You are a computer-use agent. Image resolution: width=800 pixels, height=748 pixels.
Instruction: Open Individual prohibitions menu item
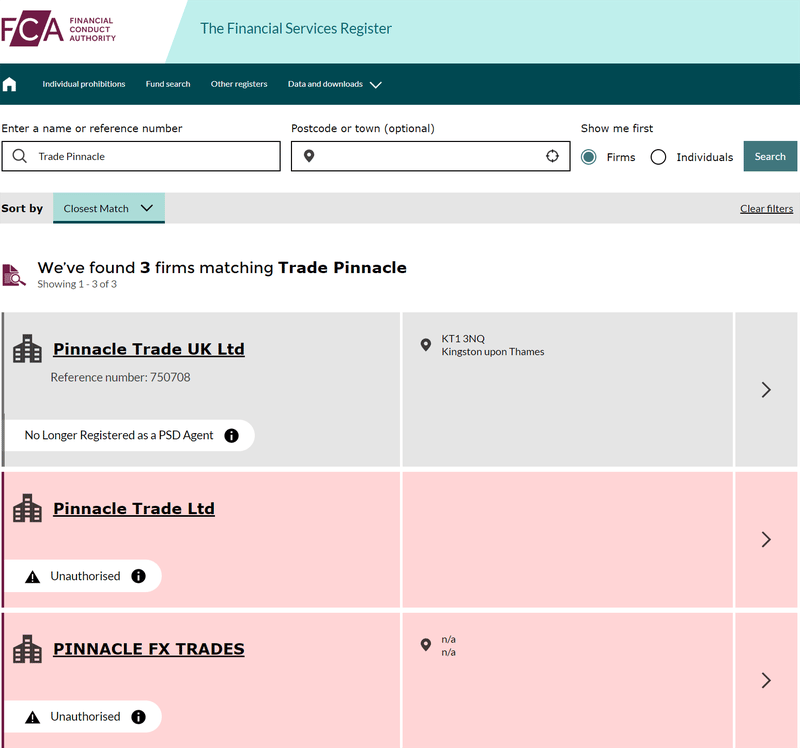point(84,84)
